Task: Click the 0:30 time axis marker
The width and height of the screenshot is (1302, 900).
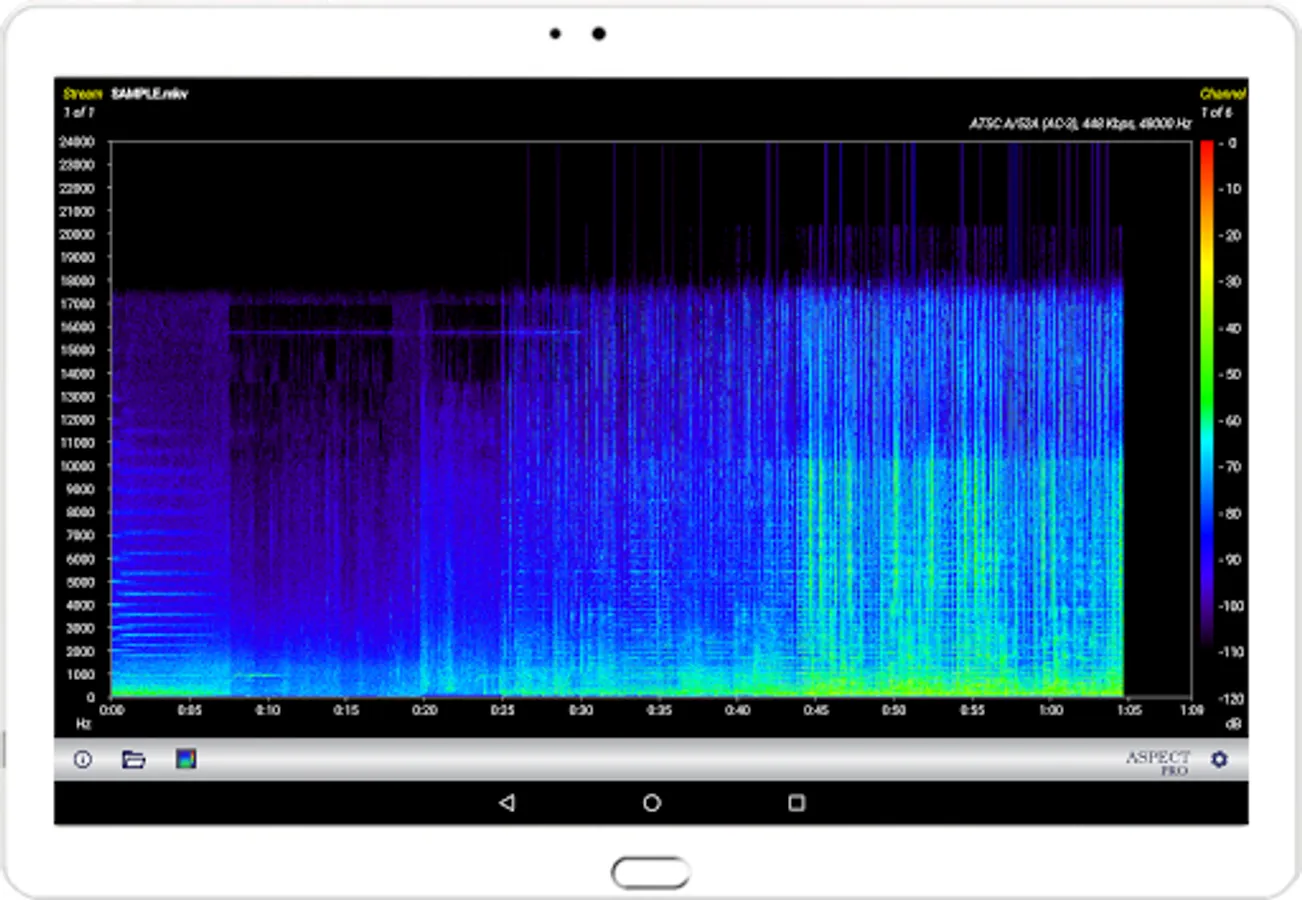Action: click(581, 711)
